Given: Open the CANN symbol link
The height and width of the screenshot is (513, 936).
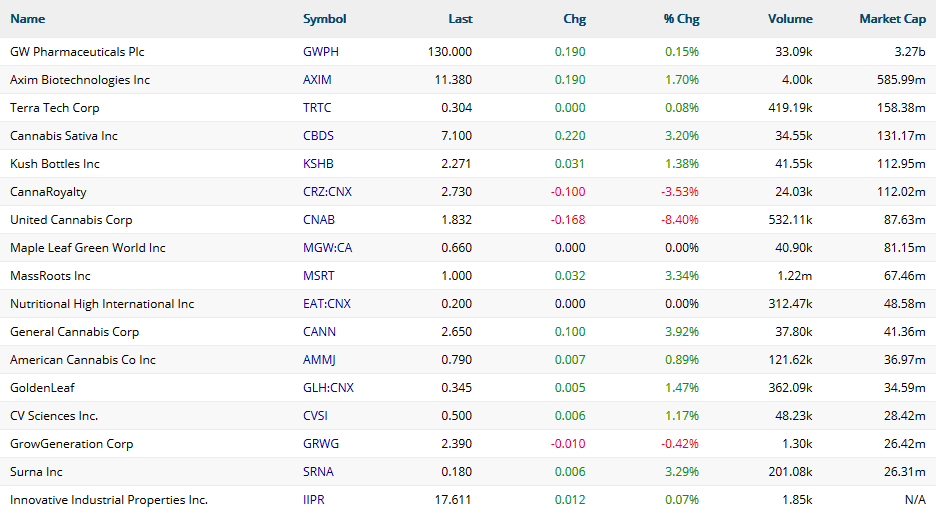Looking at the screenshot, I should click(319, 333).
